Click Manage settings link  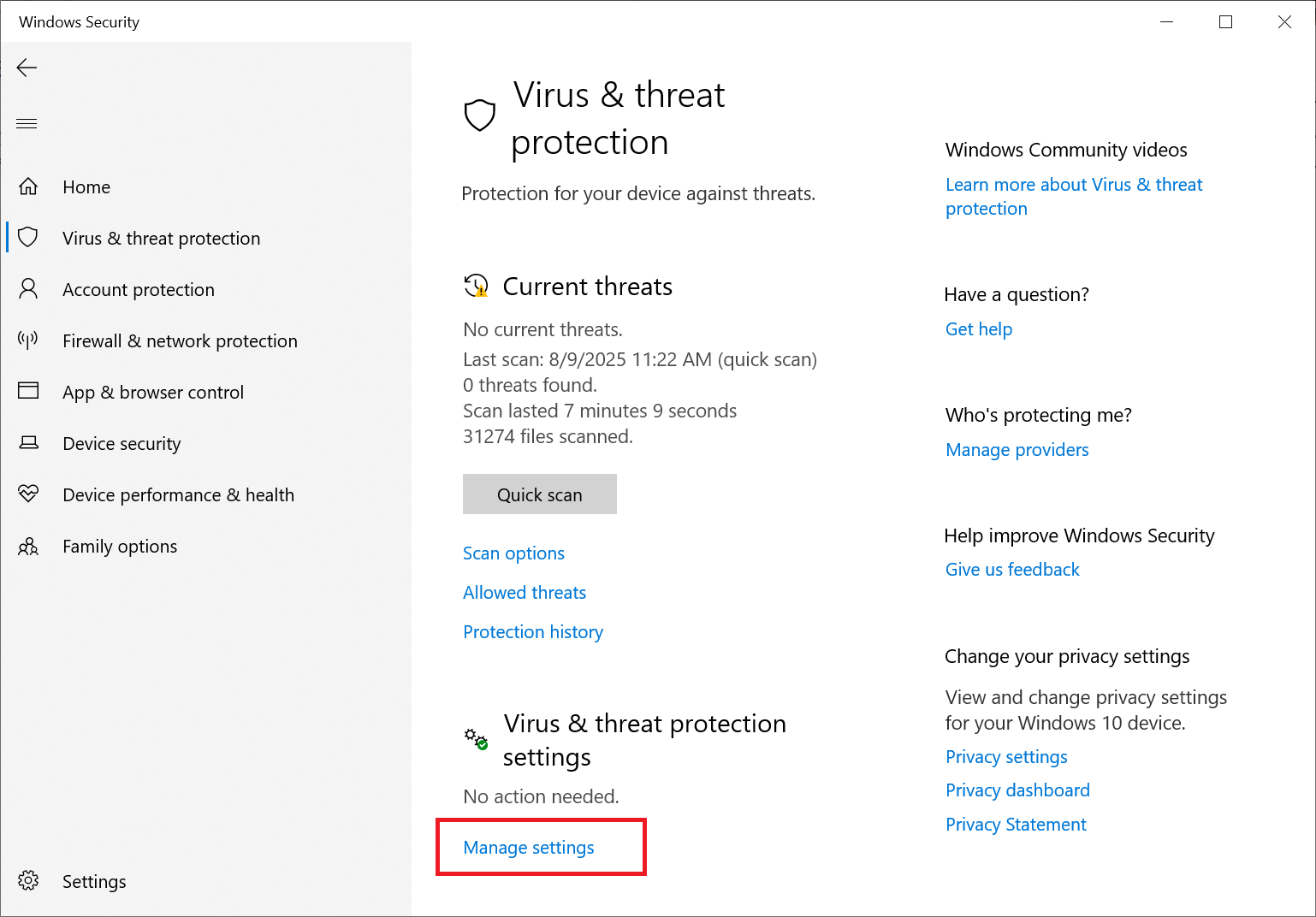(529, 848)
